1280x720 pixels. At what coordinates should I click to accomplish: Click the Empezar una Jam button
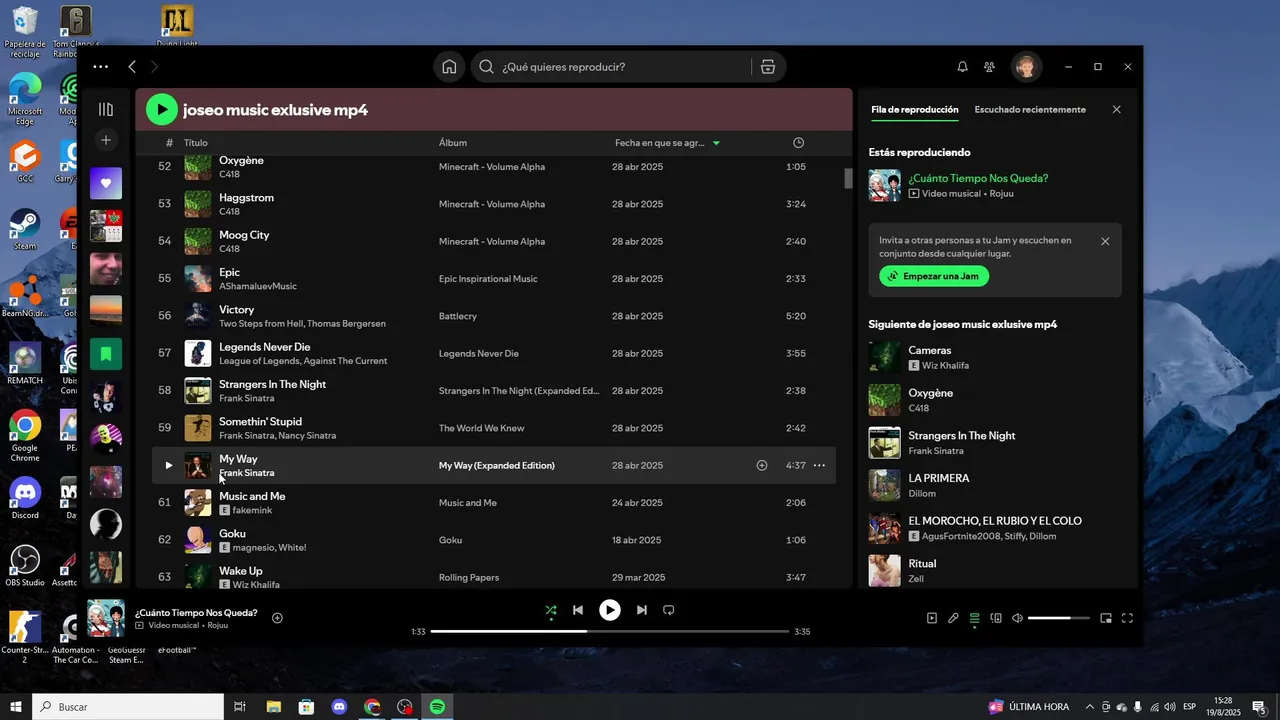[x=934, y=276]
